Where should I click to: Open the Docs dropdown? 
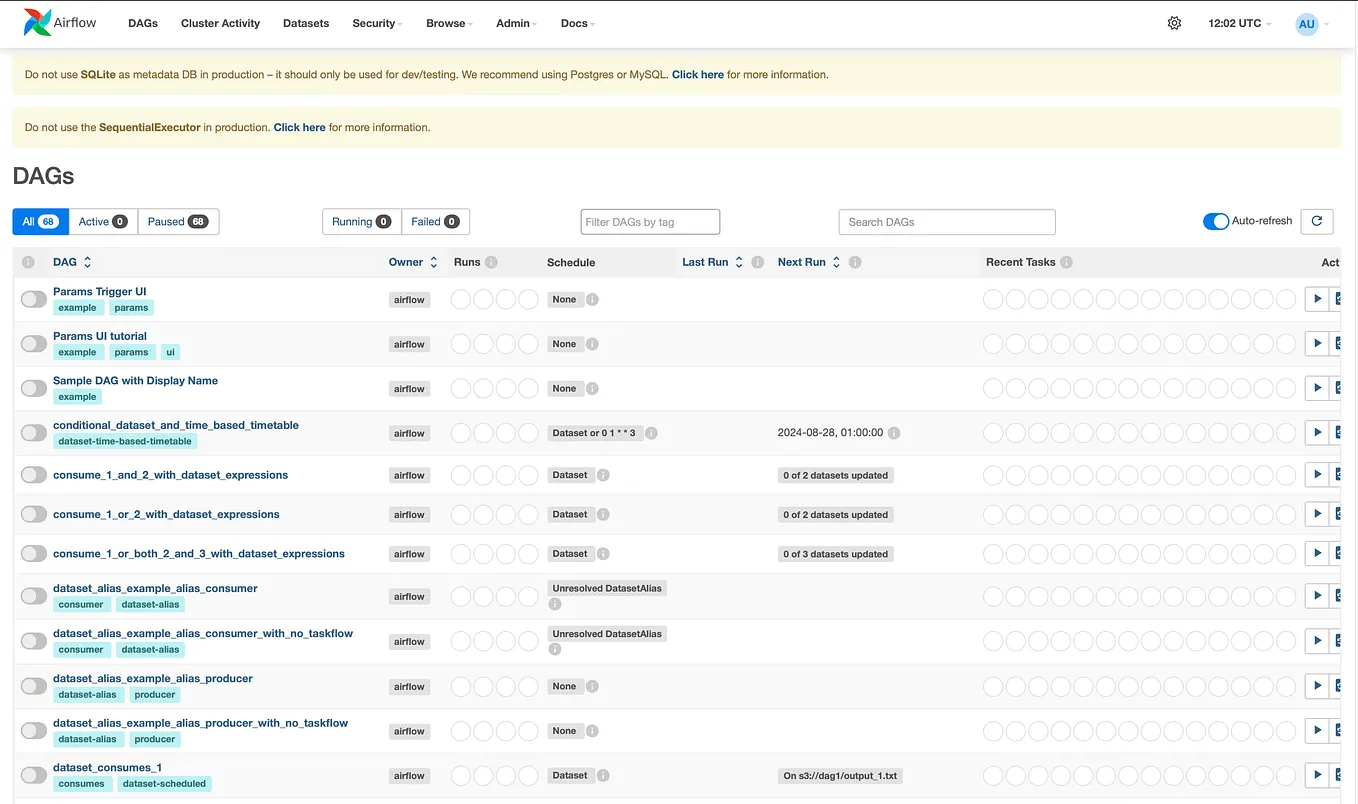577,22
